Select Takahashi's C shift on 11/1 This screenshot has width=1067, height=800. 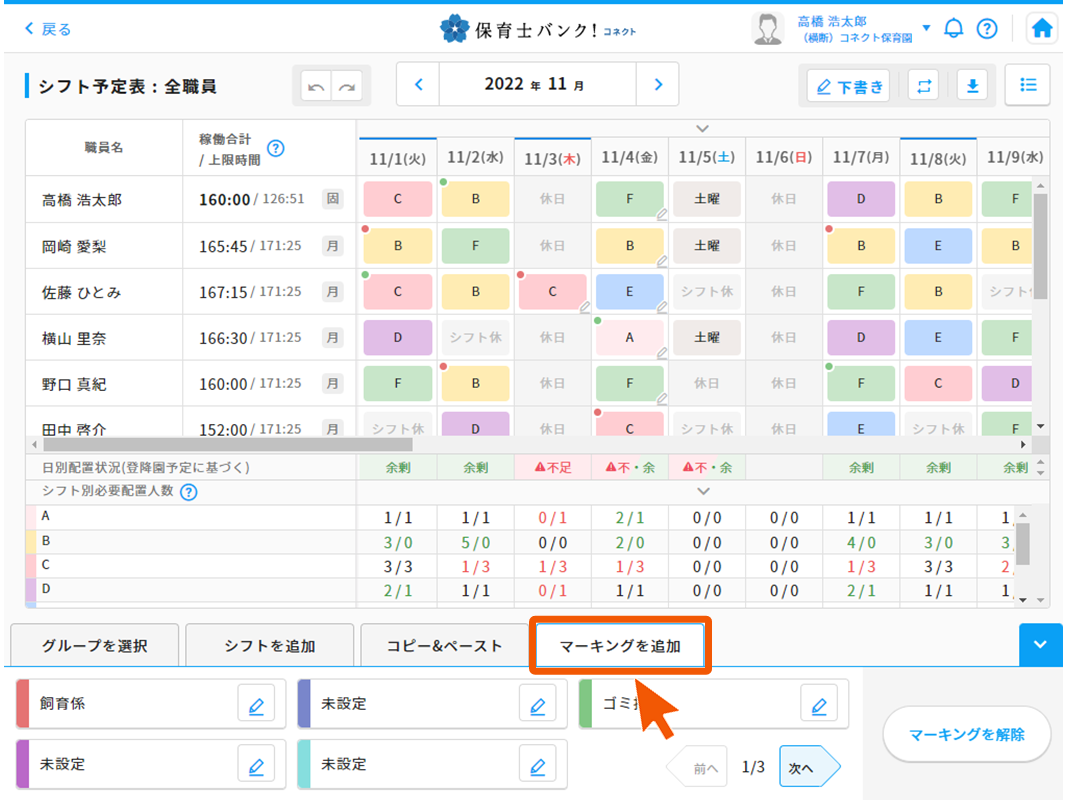[x=397, y=199]
